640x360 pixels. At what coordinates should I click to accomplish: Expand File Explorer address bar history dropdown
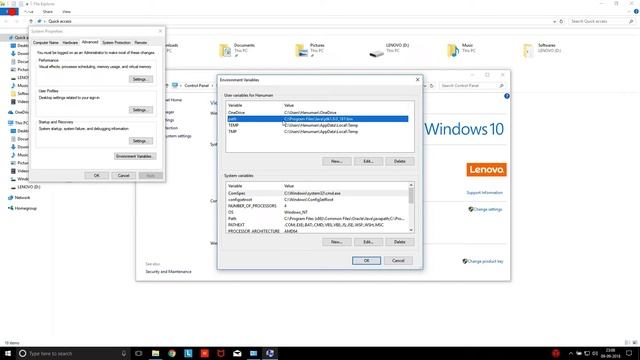(554, 21)
